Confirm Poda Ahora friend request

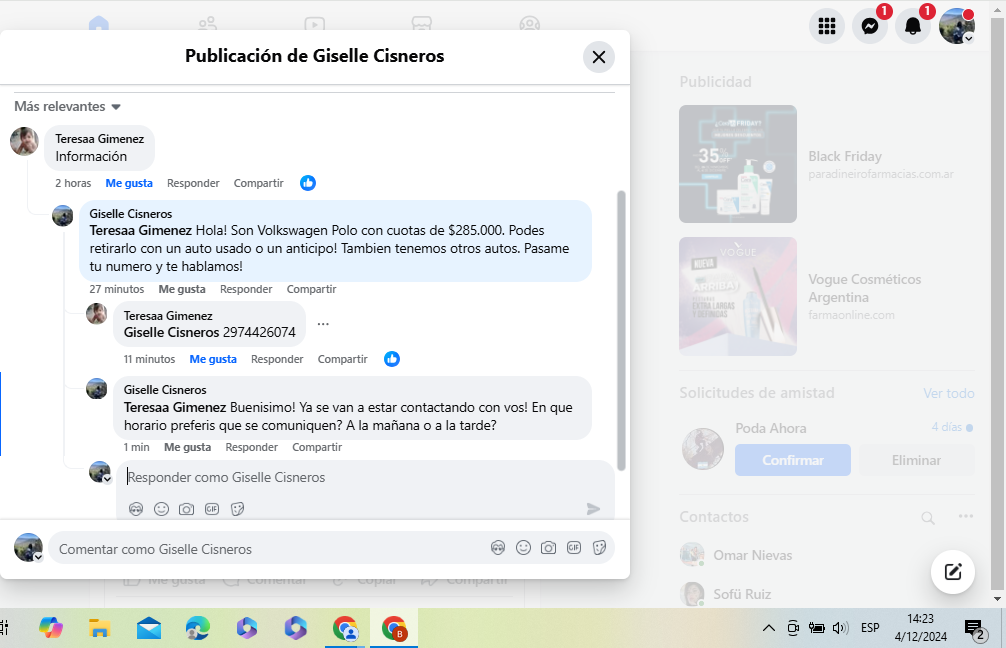tap(792, 460)
